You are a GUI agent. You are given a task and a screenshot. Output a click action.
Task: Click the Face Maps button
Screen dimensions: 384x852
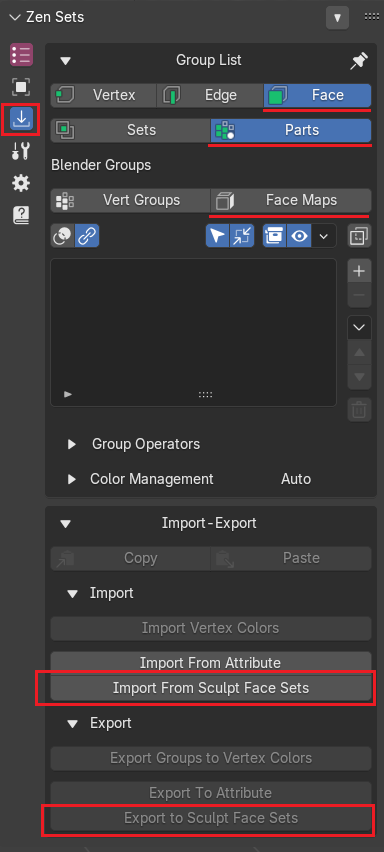tap(291, 200)
